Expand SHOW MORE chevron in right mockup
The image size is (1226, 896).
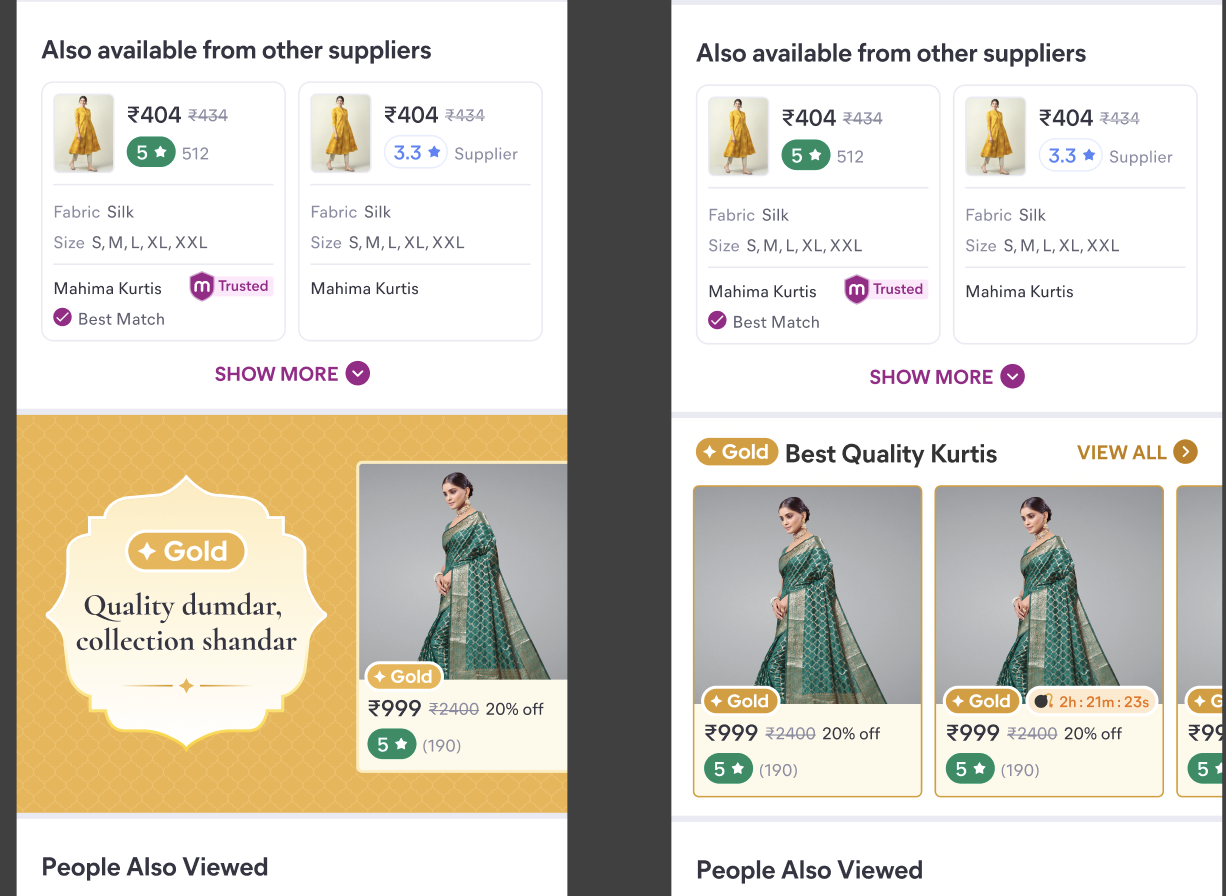click(1013, 377)
